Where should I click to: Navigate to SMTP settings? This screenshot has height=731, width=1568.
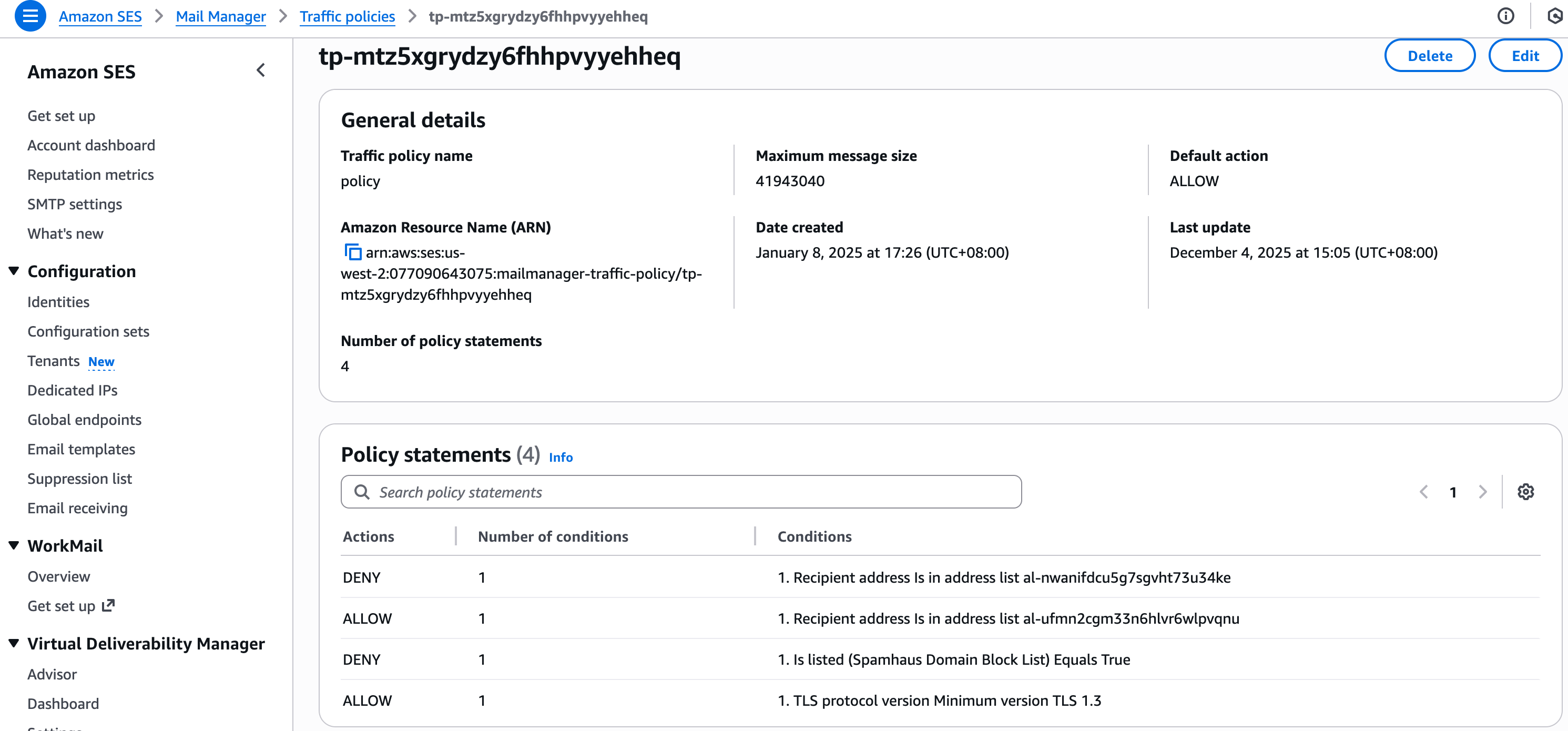pos(75,204)
